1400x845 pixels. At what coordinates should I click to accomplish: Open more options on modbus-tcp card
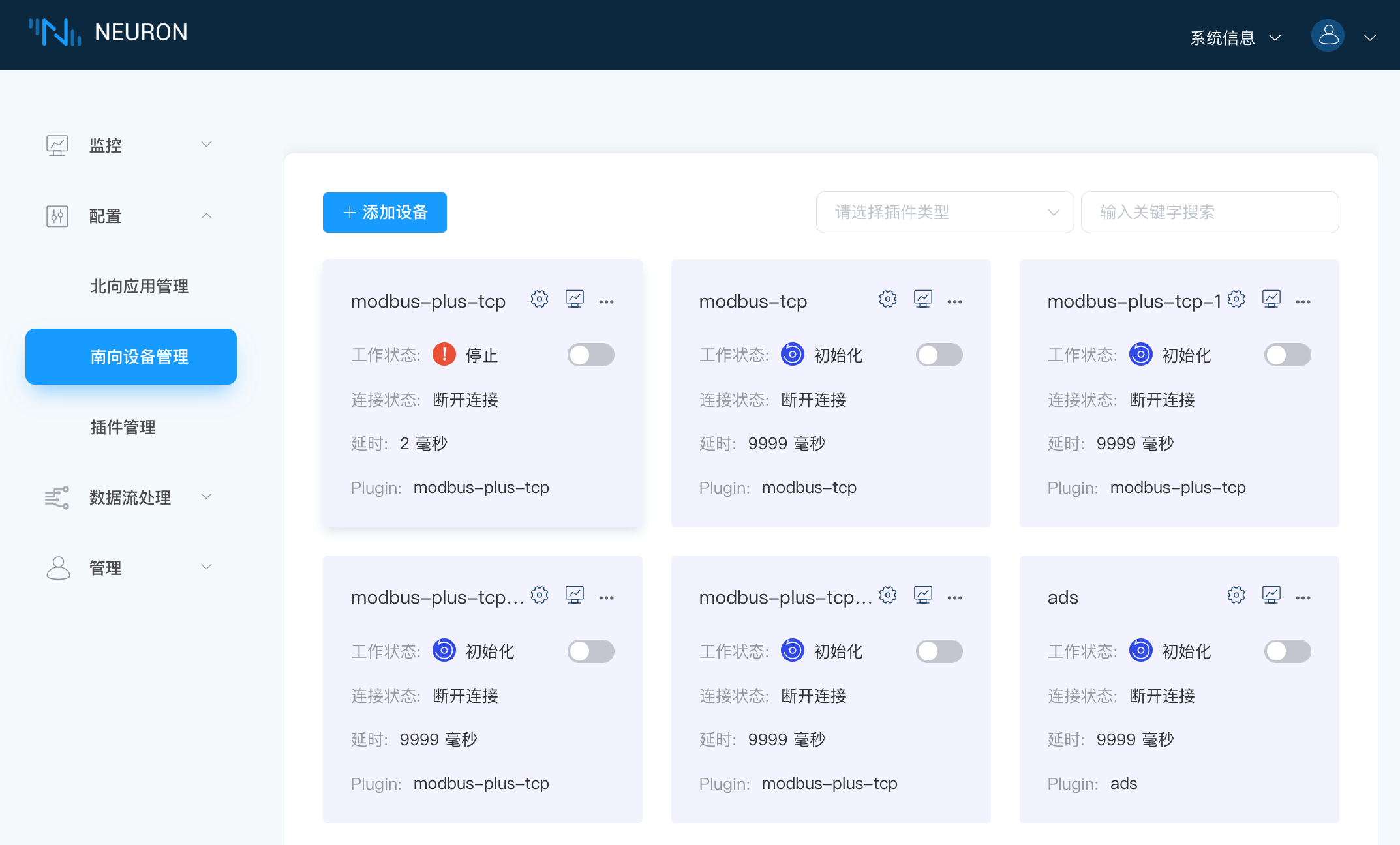click(954, 302)
